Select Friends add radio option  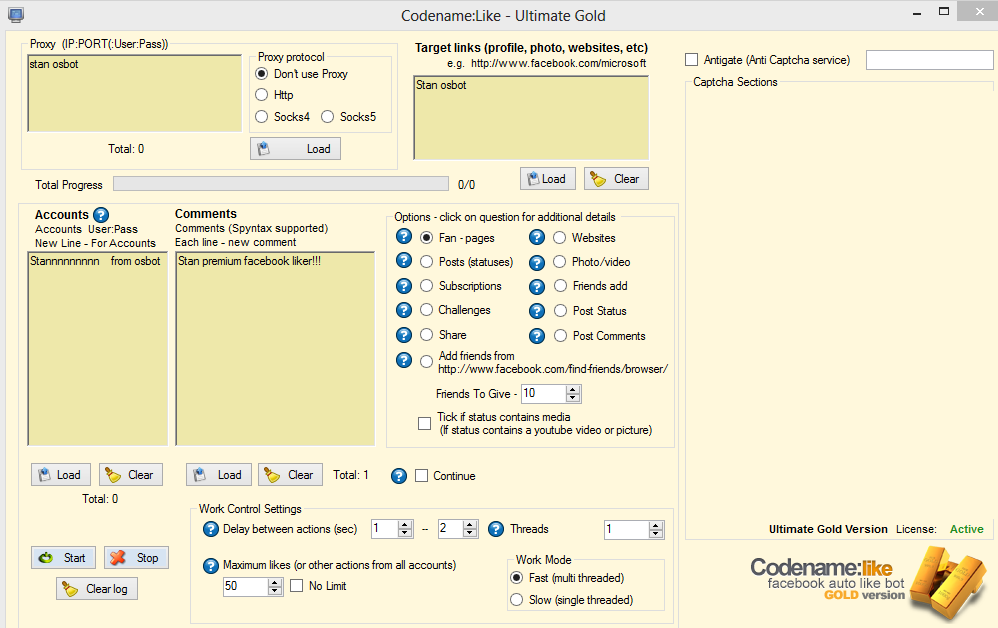coord(560,286)
